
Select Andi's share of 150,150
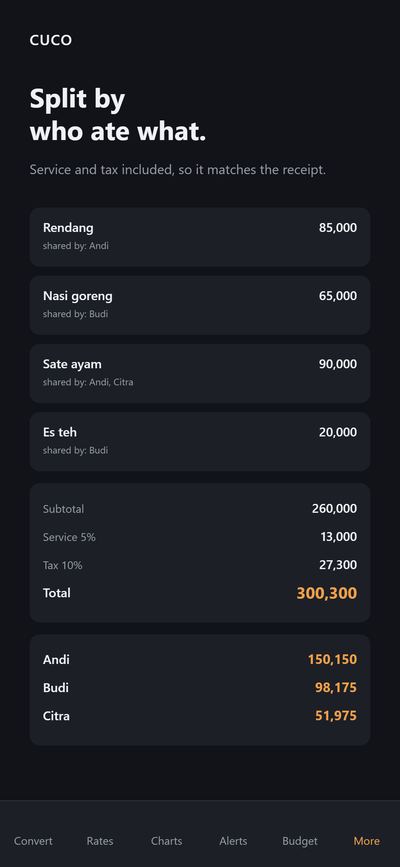coord(332,660)
